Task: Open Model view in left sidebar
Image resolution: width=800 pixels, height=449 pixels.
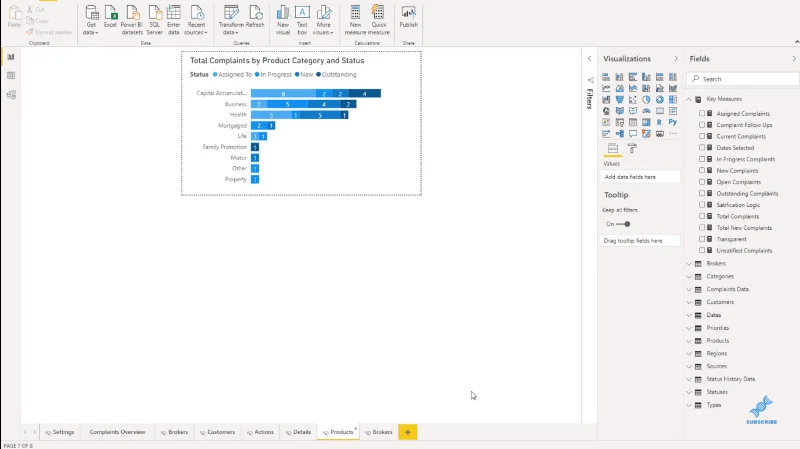Action: [x=11, y=95]
